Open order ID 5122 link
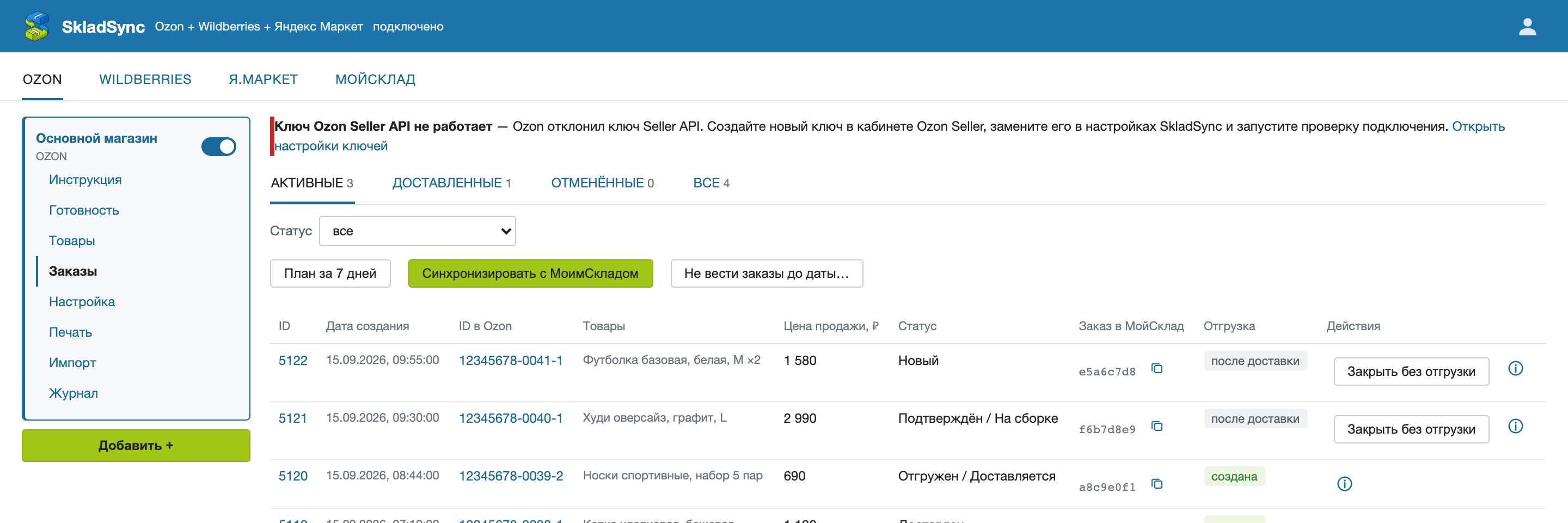The image size is (1568, 523). pos(293,361)
